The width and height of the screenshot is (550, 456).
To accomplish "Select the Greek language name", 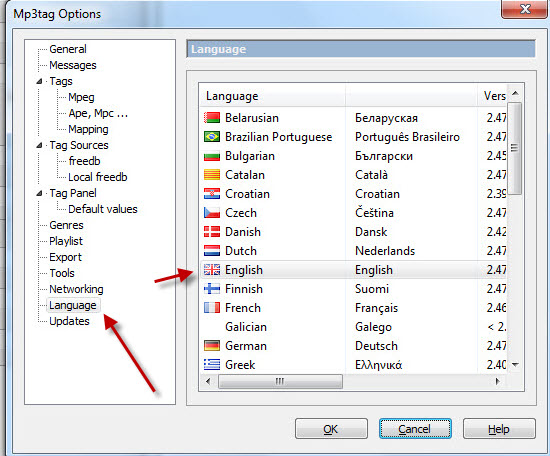I will (x=240, y=365).
